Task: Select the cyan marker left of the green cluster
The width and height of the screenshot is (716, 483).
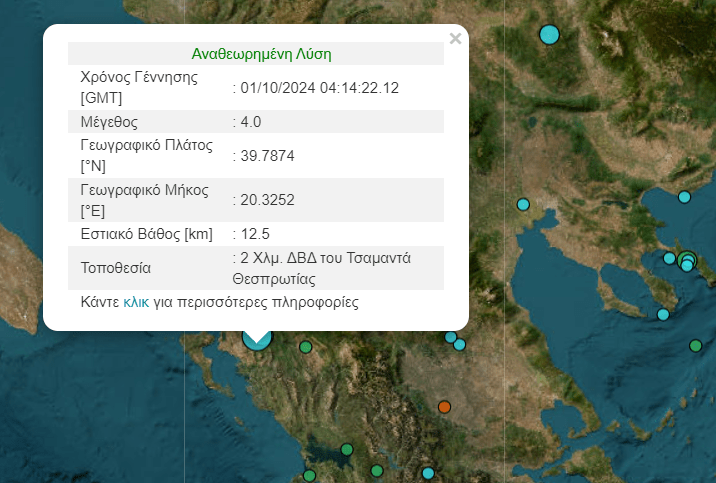Action: tap(669, 258)
